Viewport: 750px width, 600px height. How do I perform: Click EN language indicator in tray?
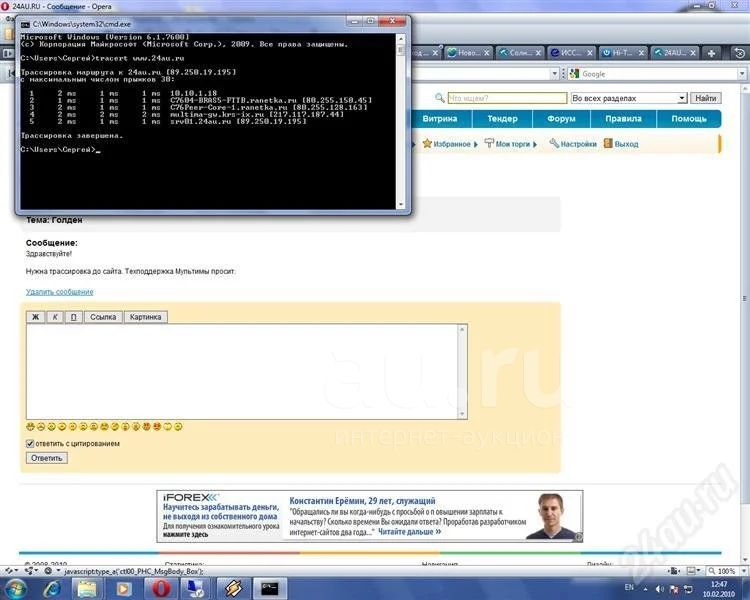[629, 587]
